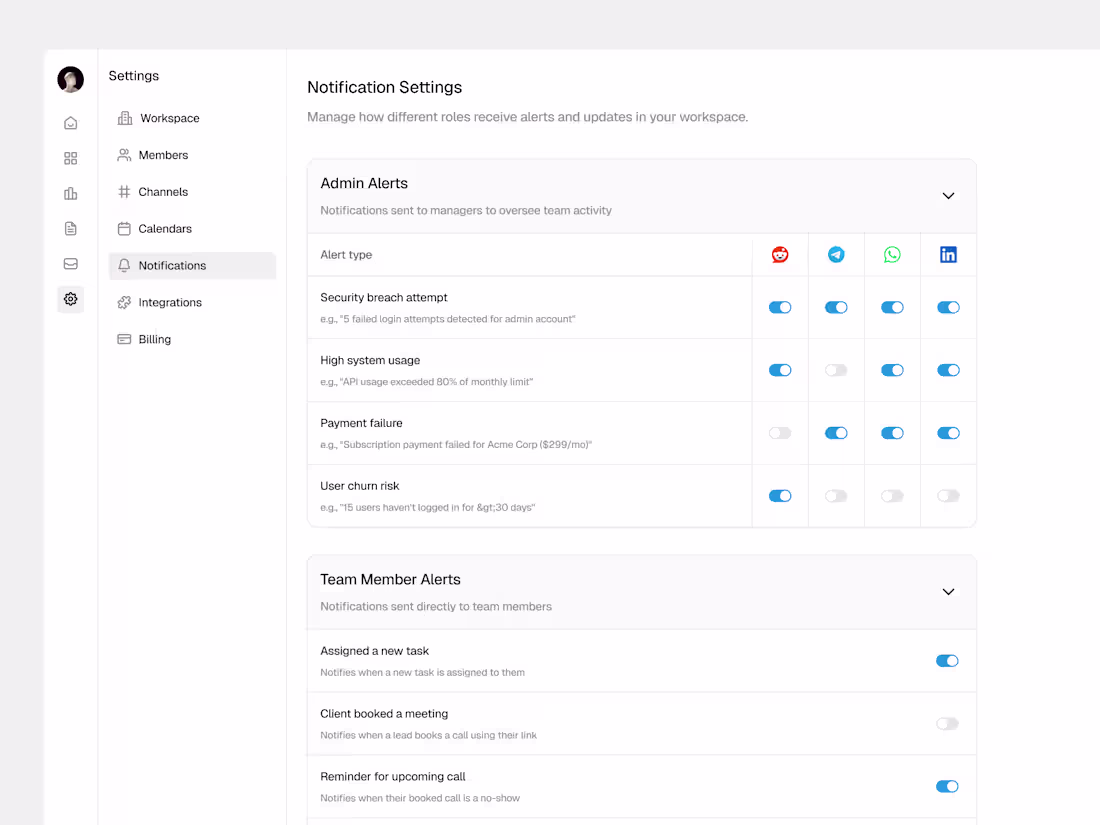Open the Members settings page
The height and width of the screenshot is (825, 1100).
(161, 155)
